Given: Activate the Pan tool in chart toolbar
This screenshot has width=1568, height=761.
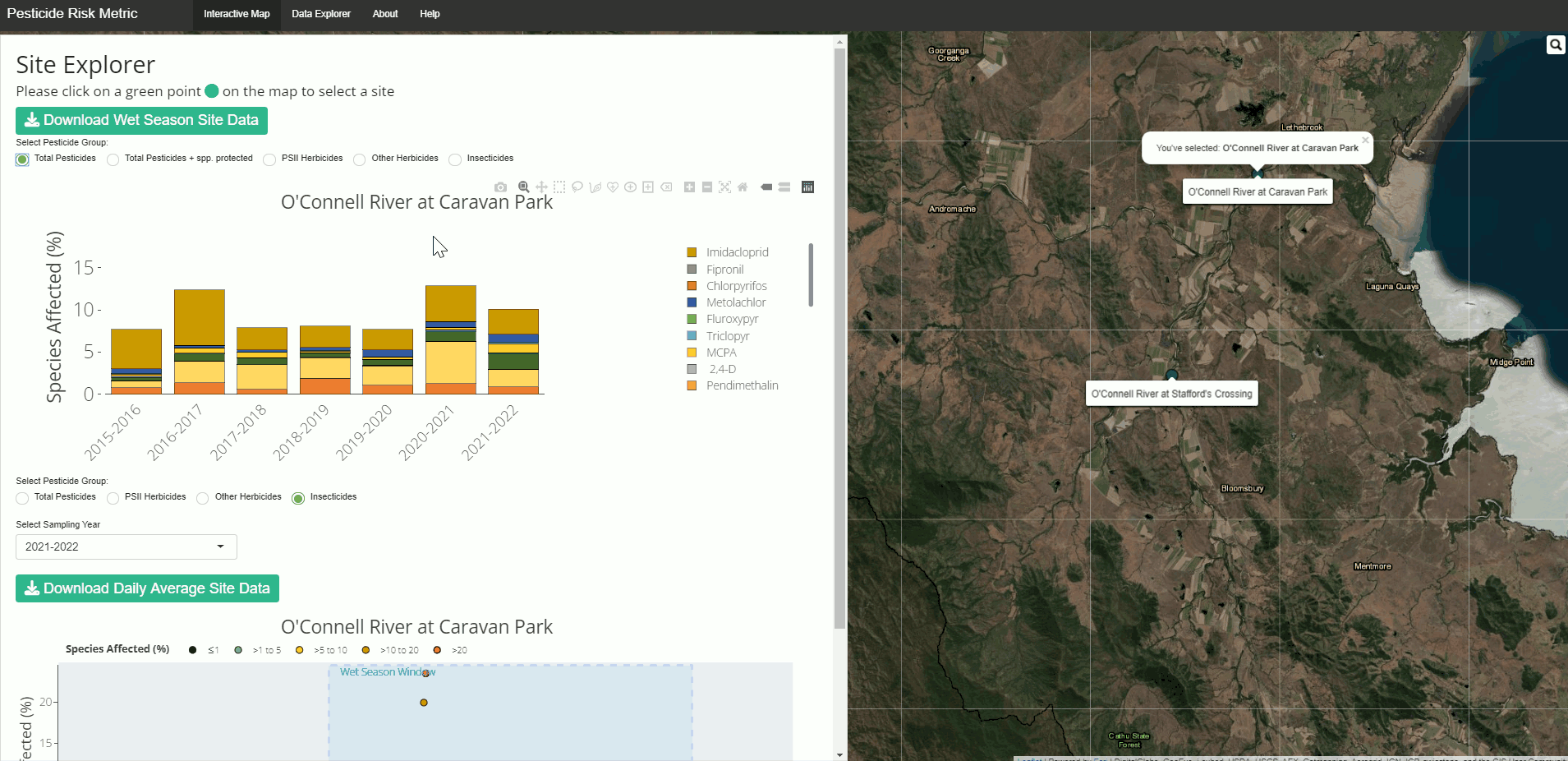Looking at the screenshot, I should (541, 187).
